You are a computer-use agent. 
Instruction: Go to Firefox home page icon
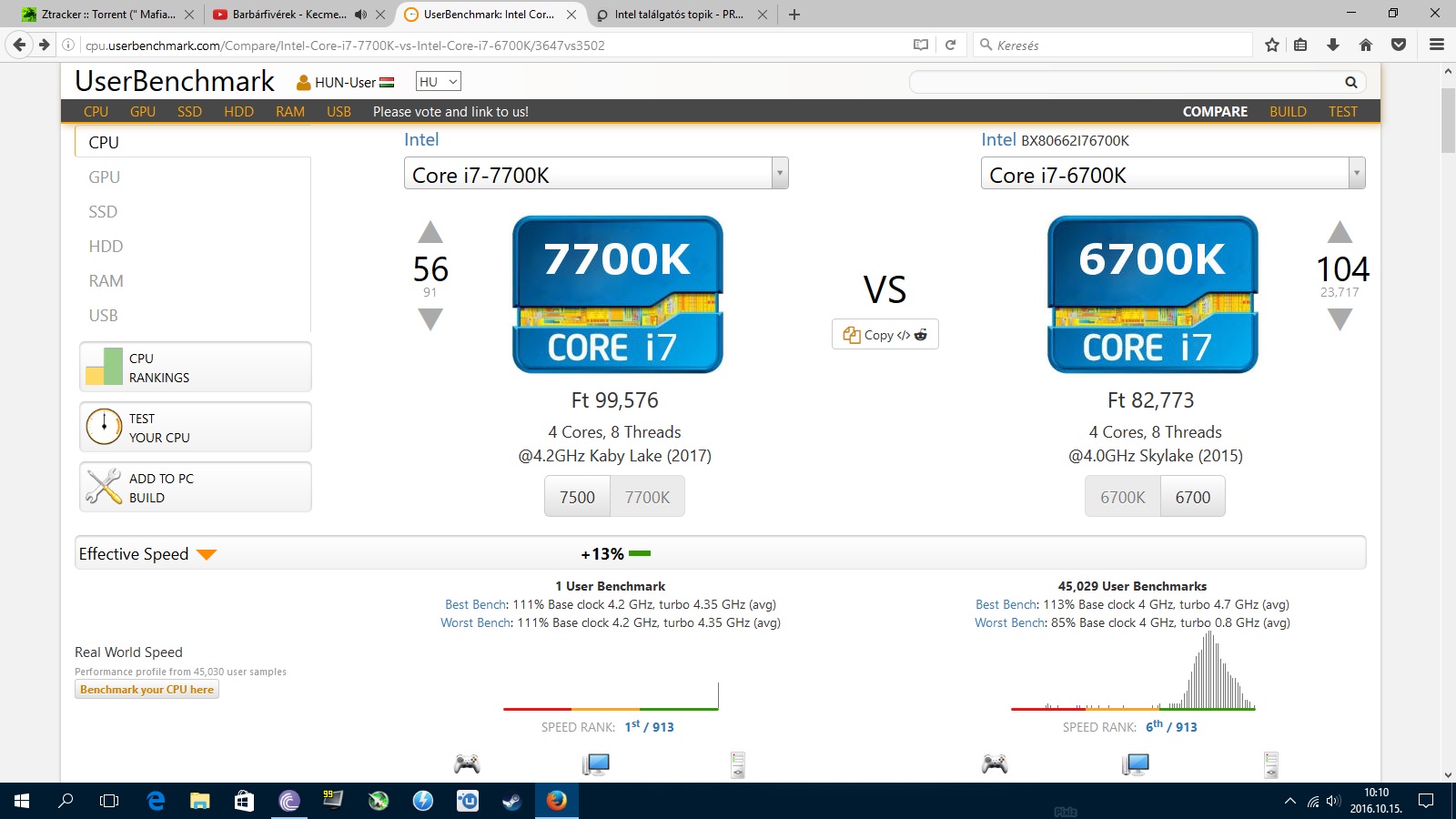tap(1366, 45)
